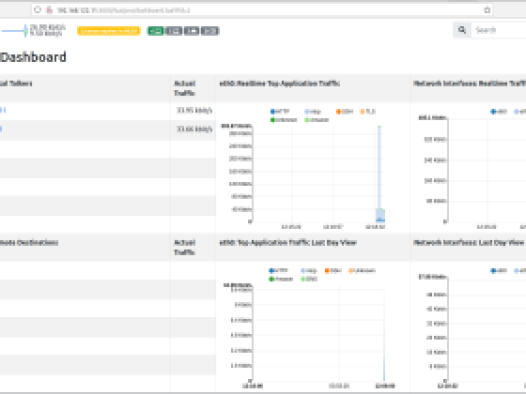
Task: Click the second gray status badge
Action: tap(174, 31)
